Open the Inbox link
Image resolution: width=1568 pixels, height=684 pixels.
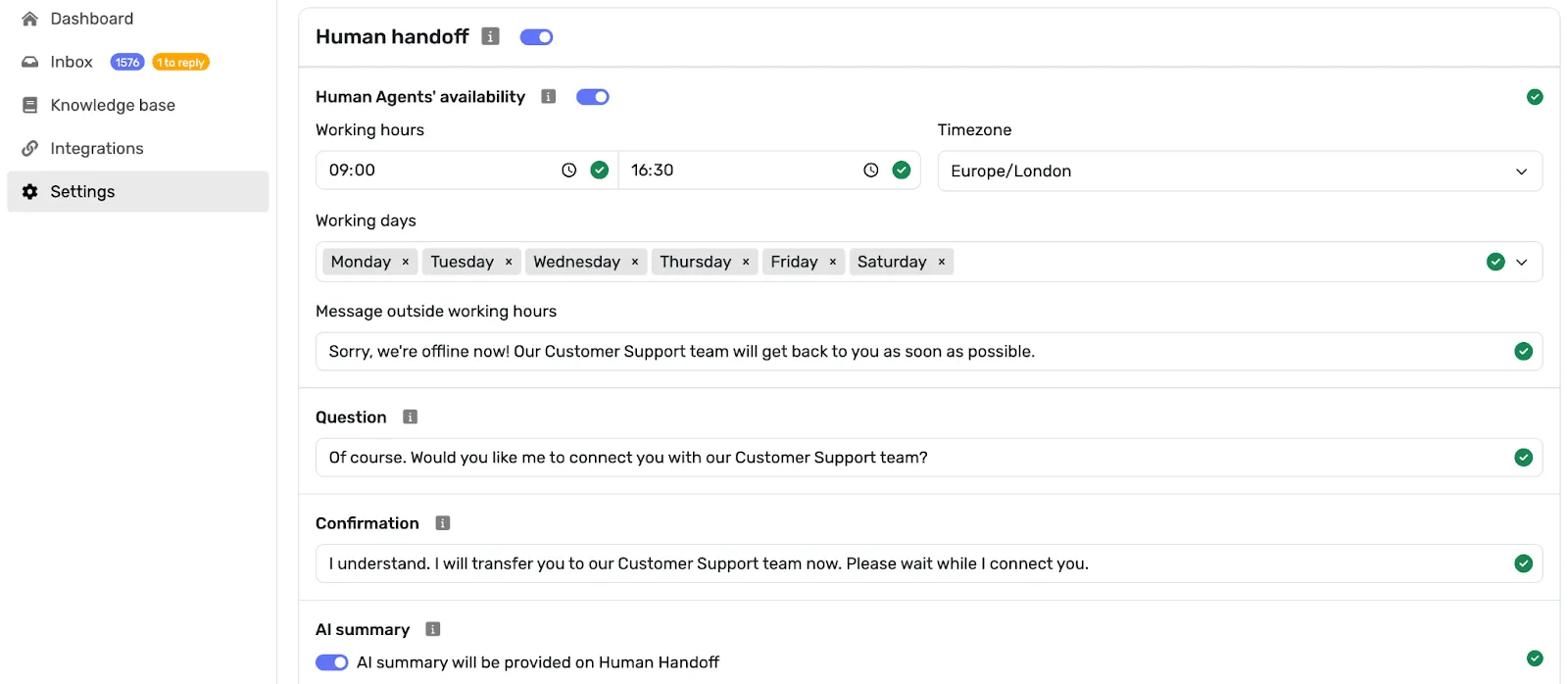coord(72,62)
